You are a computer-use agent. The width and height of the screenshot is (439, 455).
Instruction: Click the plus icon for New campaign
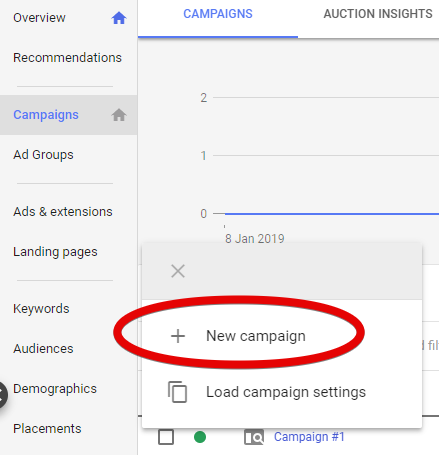(x=178, y=336)
